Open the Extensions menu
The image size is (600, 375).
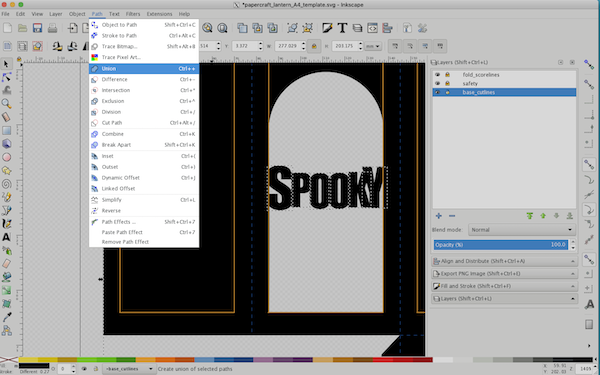tap(159, 14)
